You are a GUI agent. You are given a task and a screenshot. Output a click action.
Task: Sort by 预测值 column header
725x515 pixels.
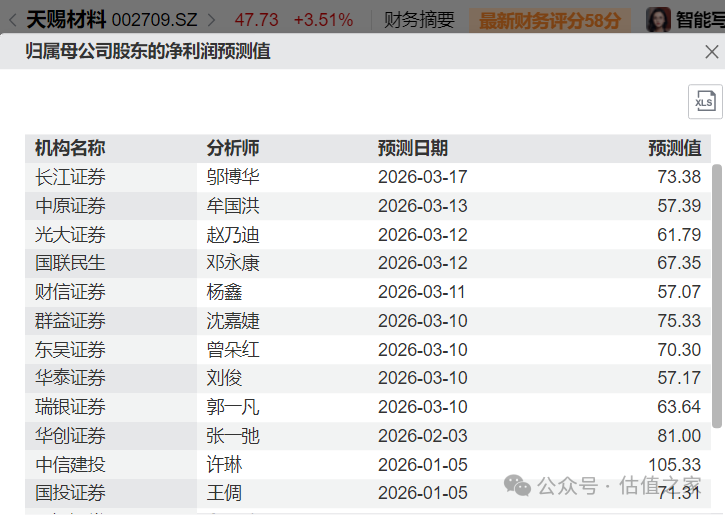coord(675,148)
